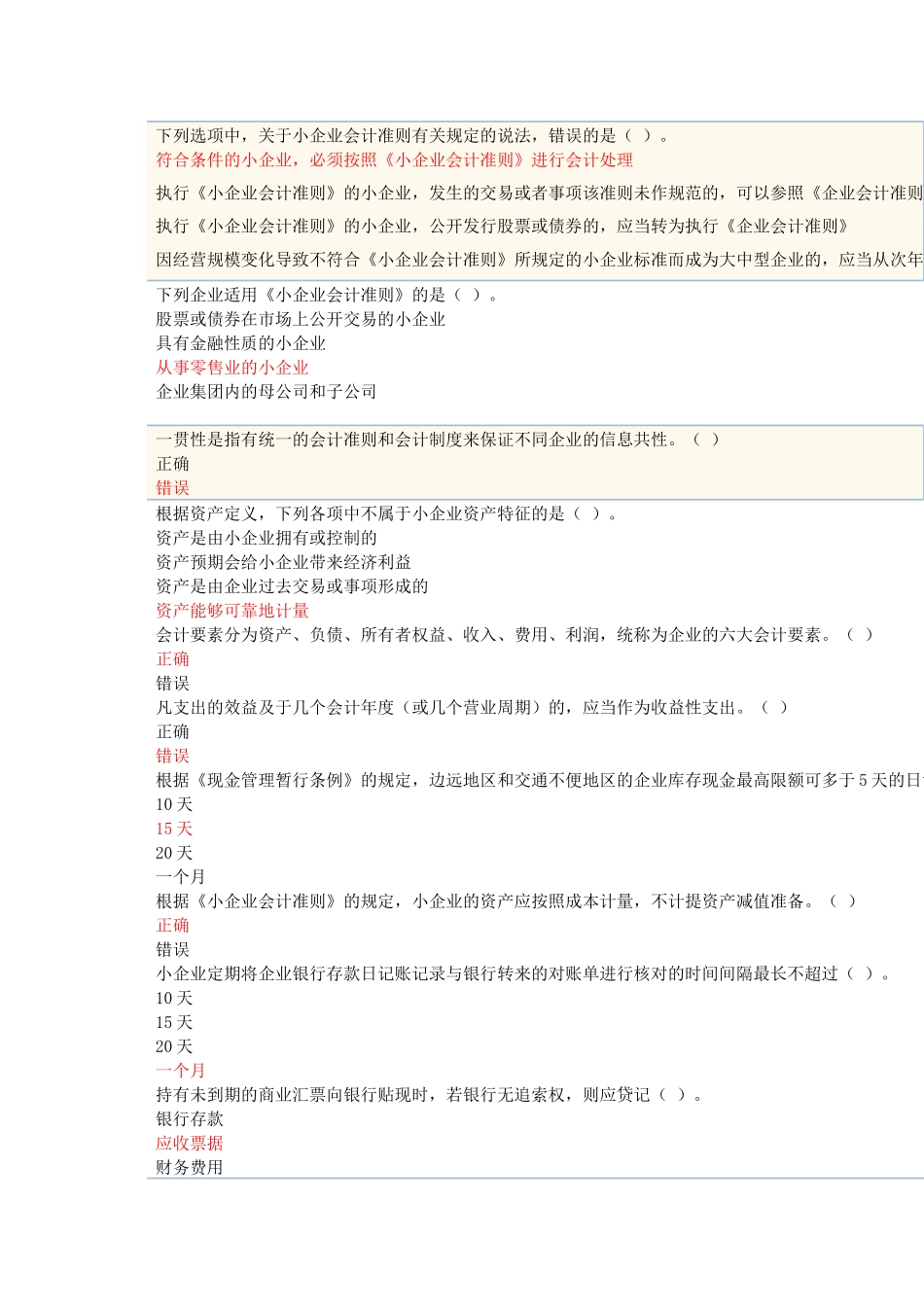Viewport: 924px width, 1307px height.
Task: Click the statement starting '会计要素分为资产、负债、所有者权益'
Action: click(515, 635)
